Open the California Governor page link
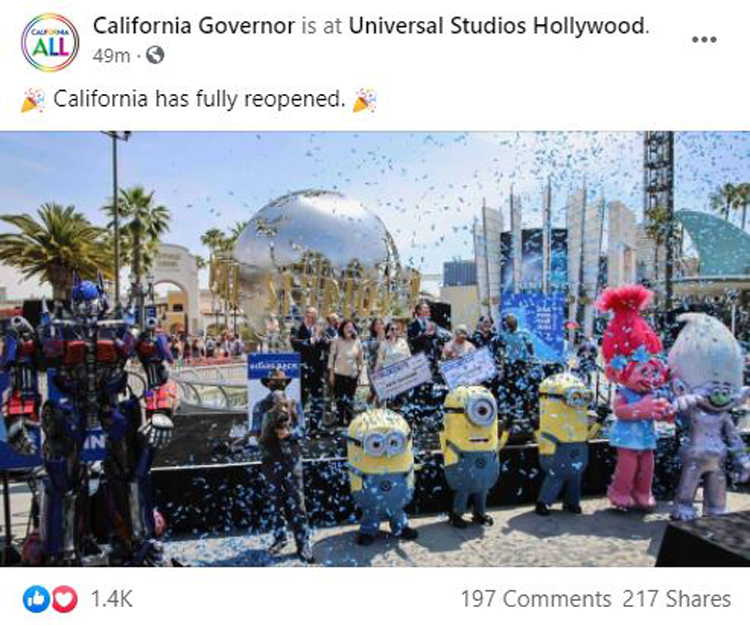 pyautogui.click(x=194, y=26)
